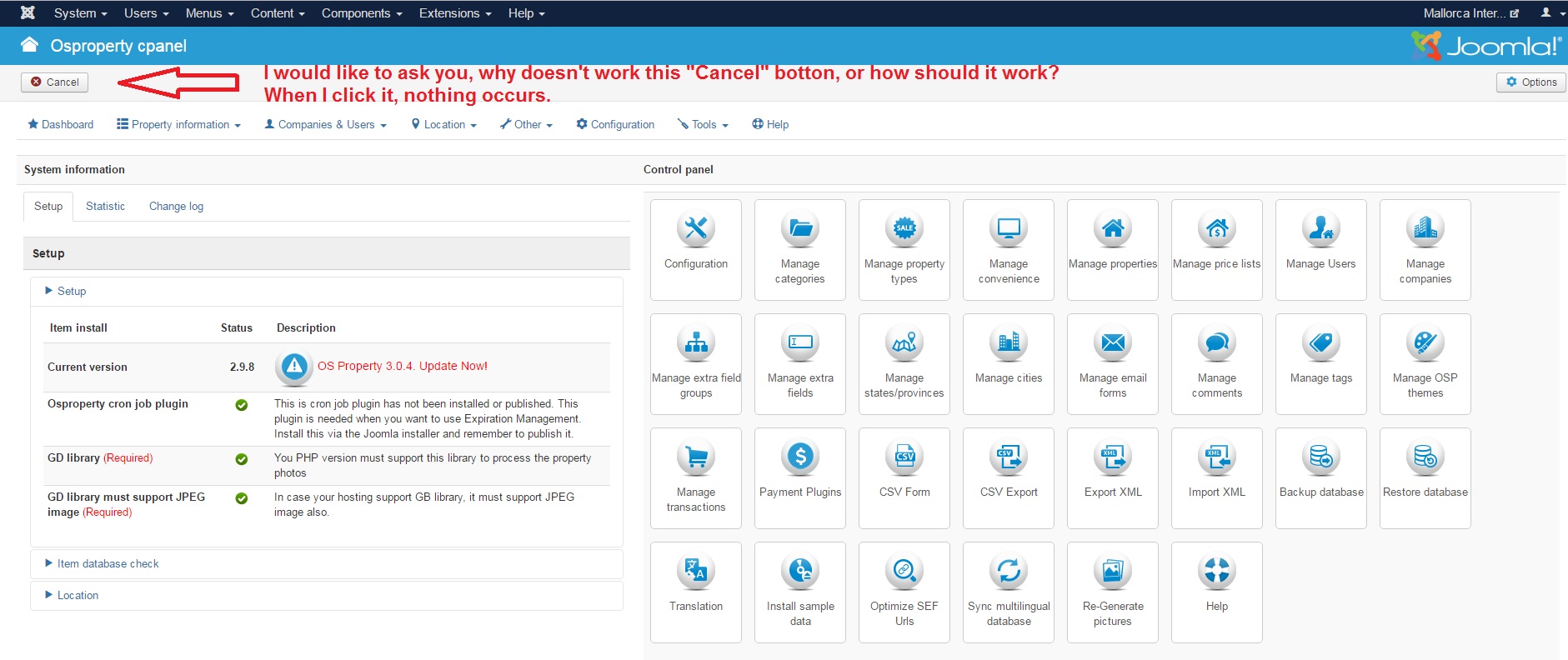Switch to the Statistic tab

[105, 206]
